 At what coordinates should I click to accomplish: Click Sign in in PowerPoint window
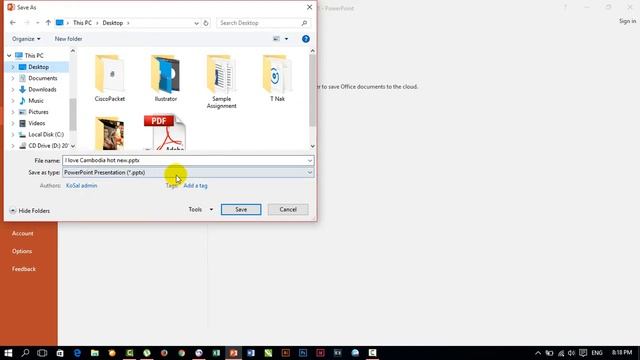(627, 21)
